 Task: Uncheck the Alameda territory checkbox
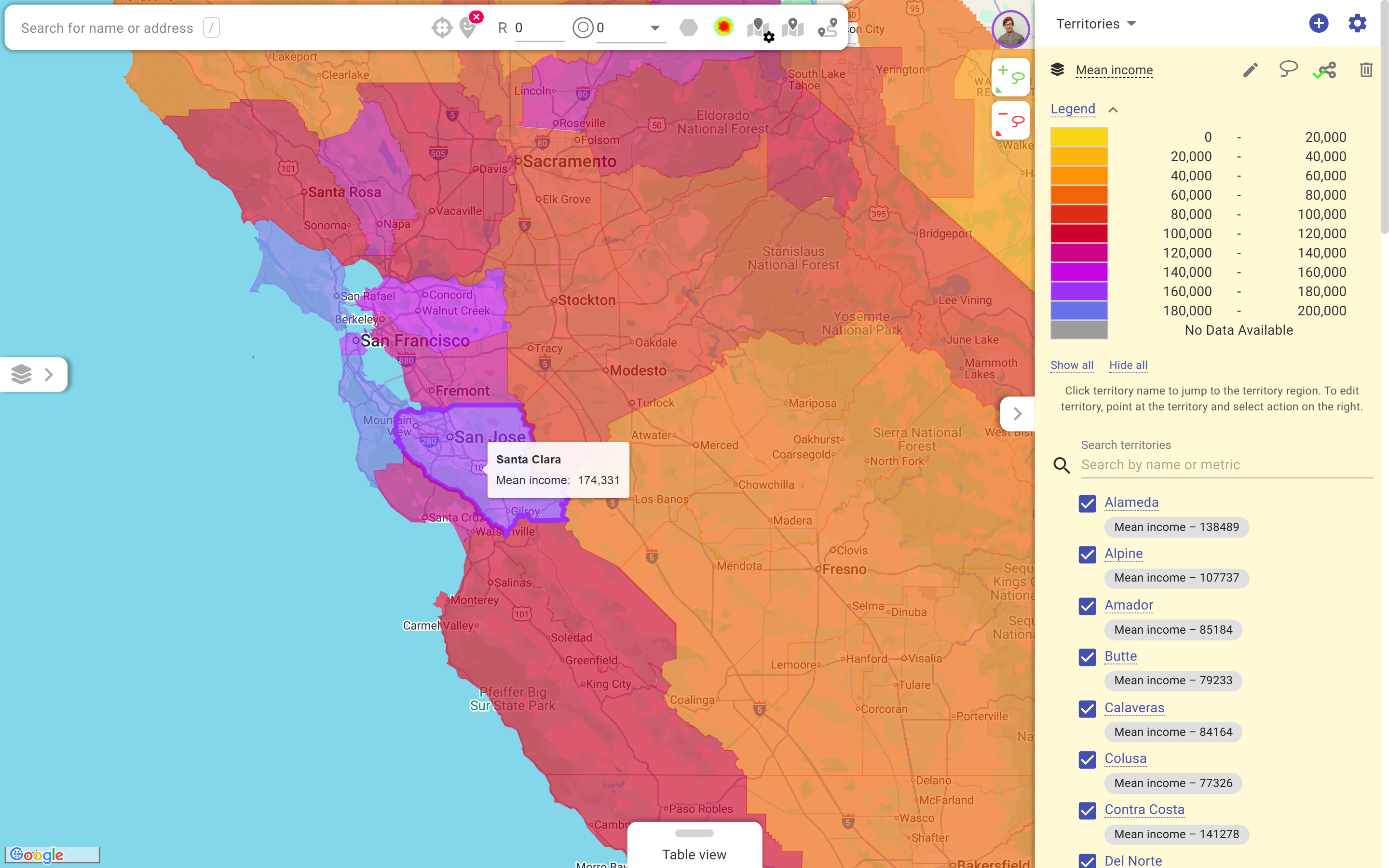point(1087,503)
